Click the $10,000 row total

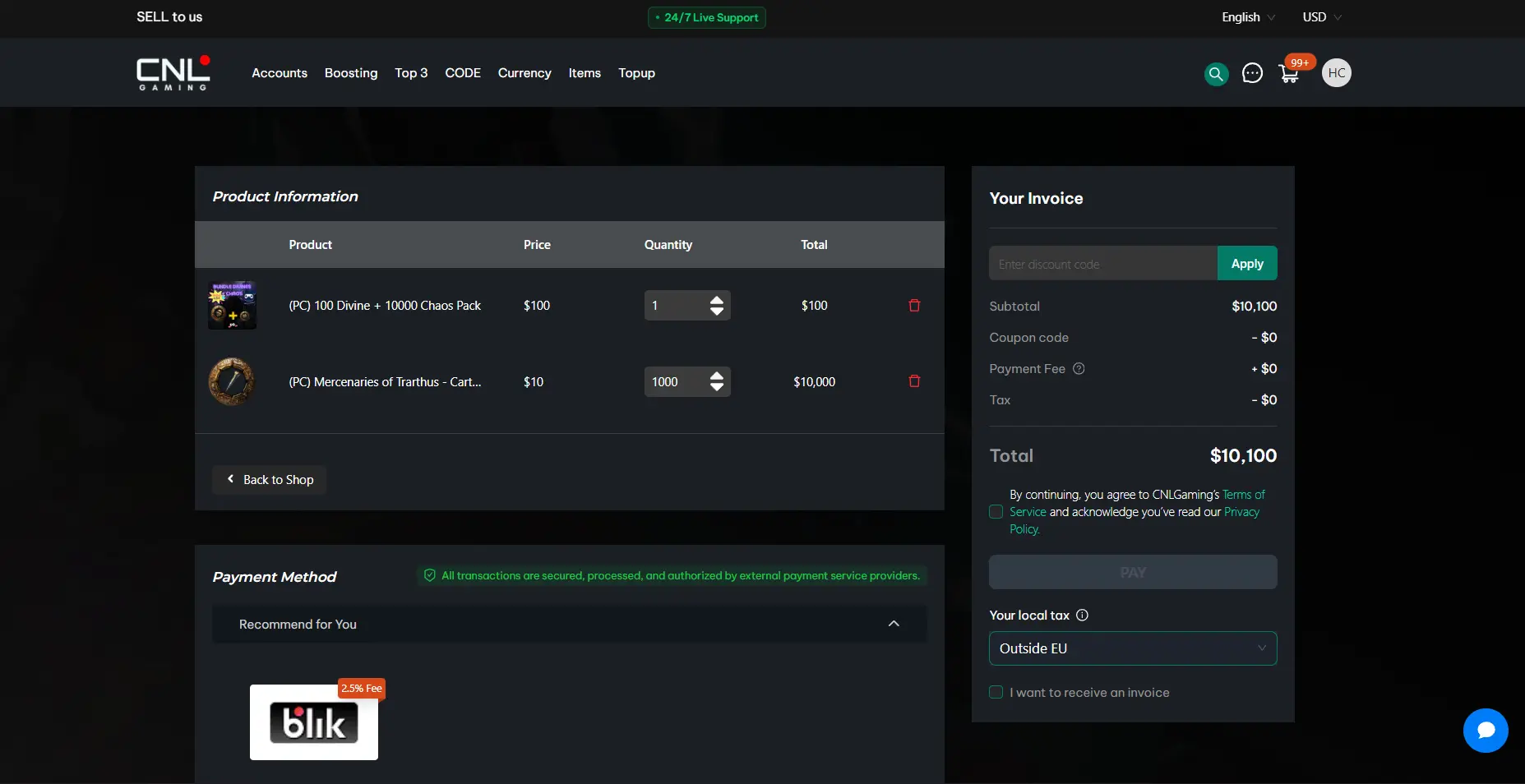(814, 382)
